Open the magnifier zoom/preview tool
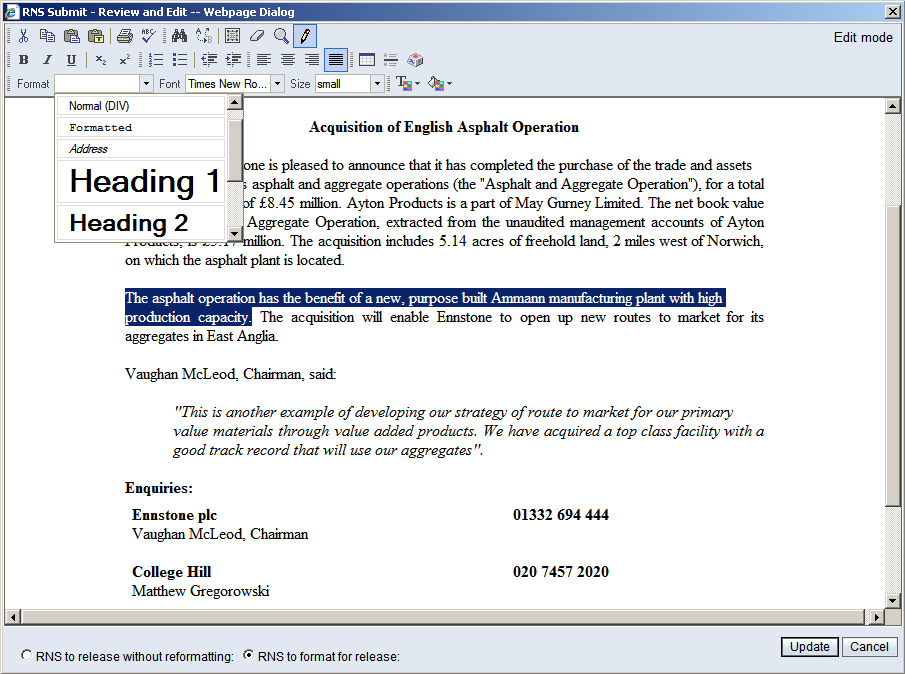905x674 pixels. click(281, 36)
